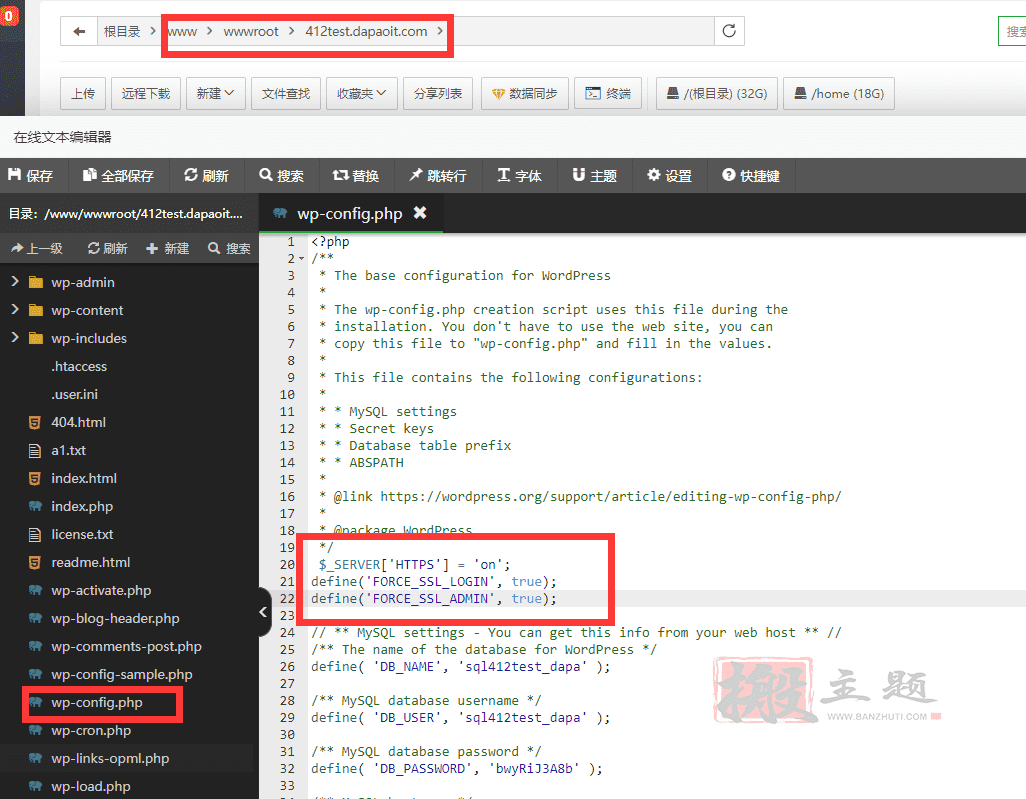Click Save All in editor toolbar
This screenshot has height=799, width=1026.
point(118,175)
